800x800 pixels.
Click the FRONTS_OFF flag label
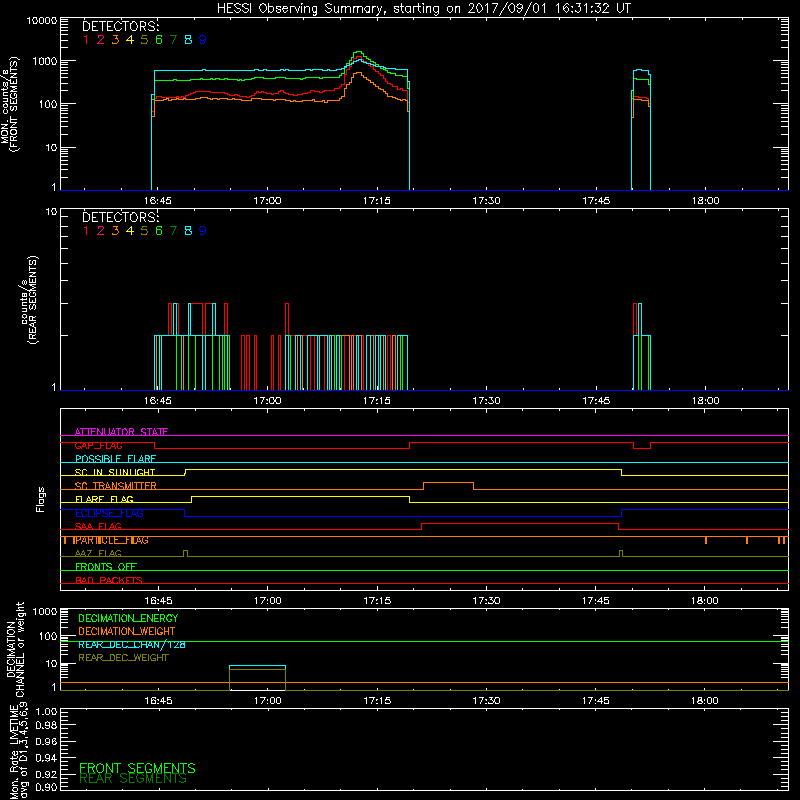click(x=106, y=567)
